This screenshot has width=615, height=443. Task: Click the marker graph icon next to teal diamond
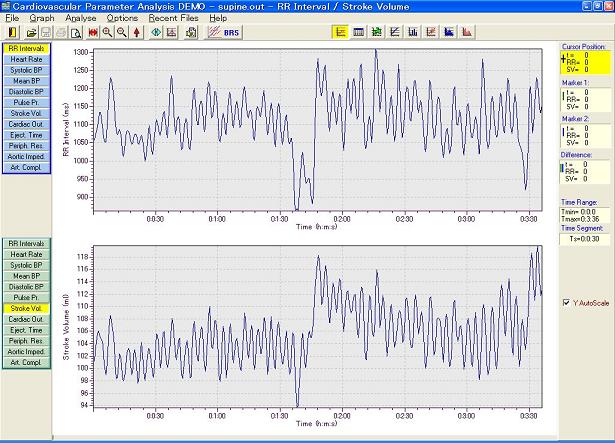(x=171, y=33)
